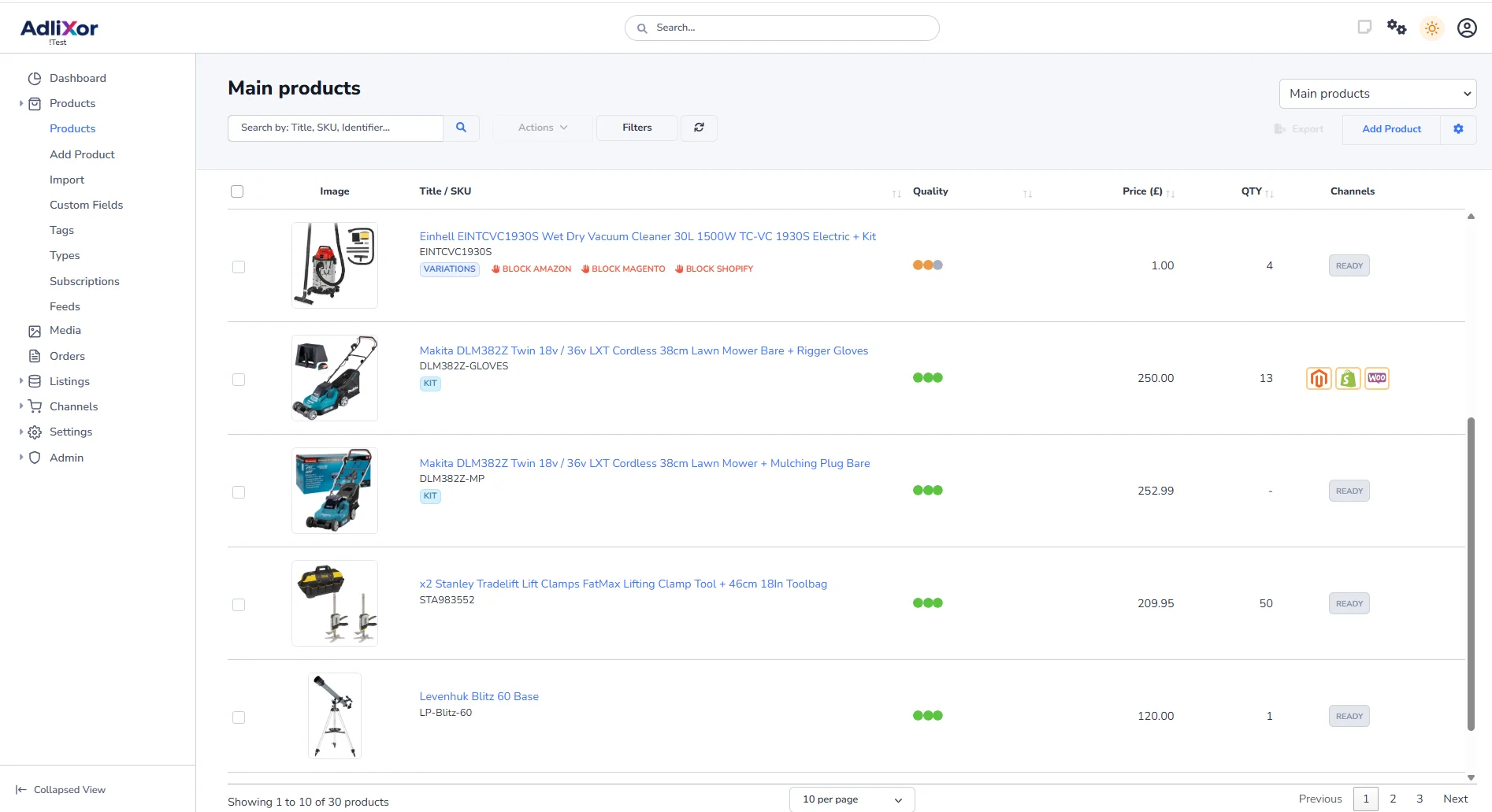Screen dimensions: 1492x812
Task: Check the Einhell vacuum cleaner row checkbox
Action: point(239,266)
